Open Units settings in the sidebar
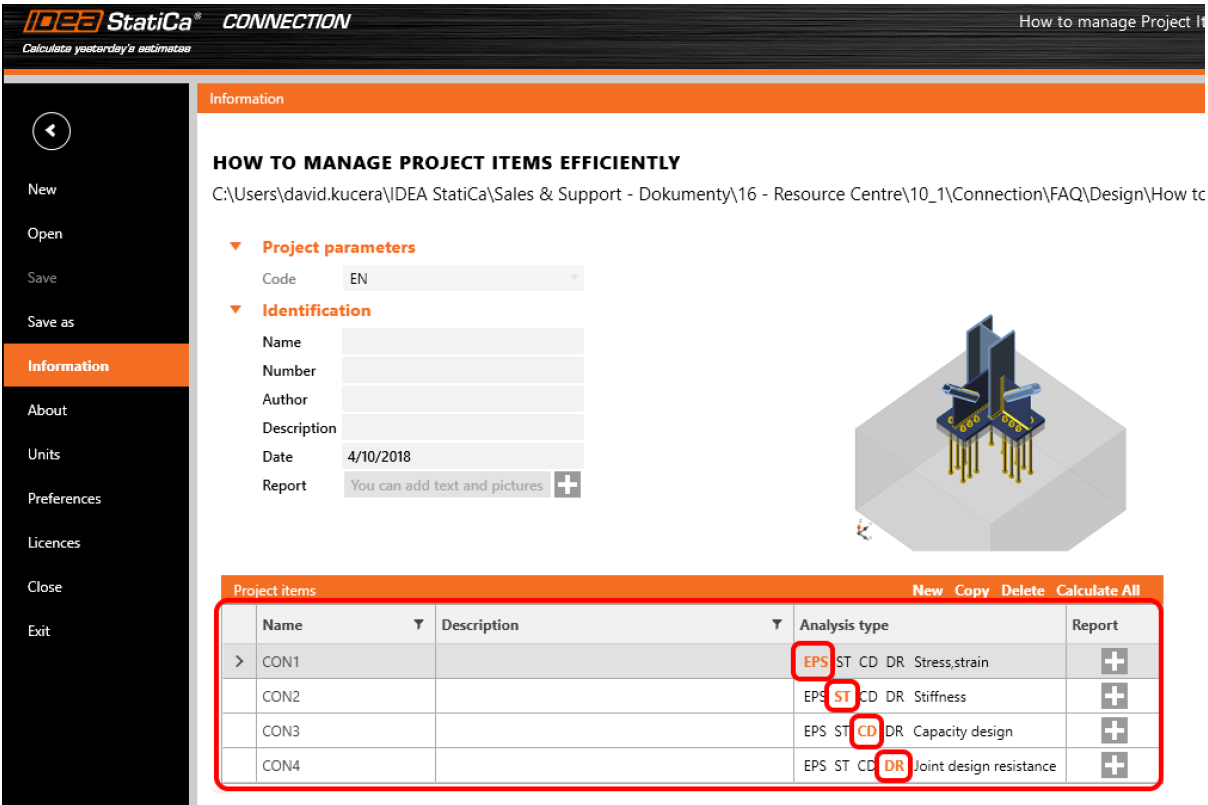Viewport: 1208px width, 805px height. 44,454
